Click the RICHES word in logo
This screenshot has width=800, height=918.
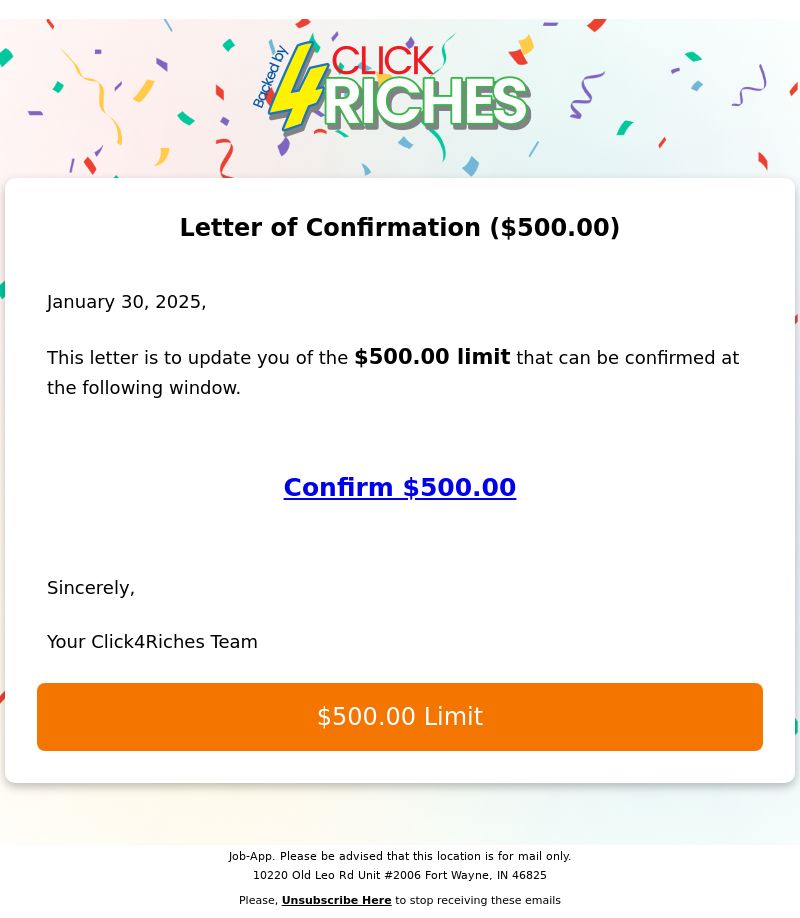coord(428,104)
